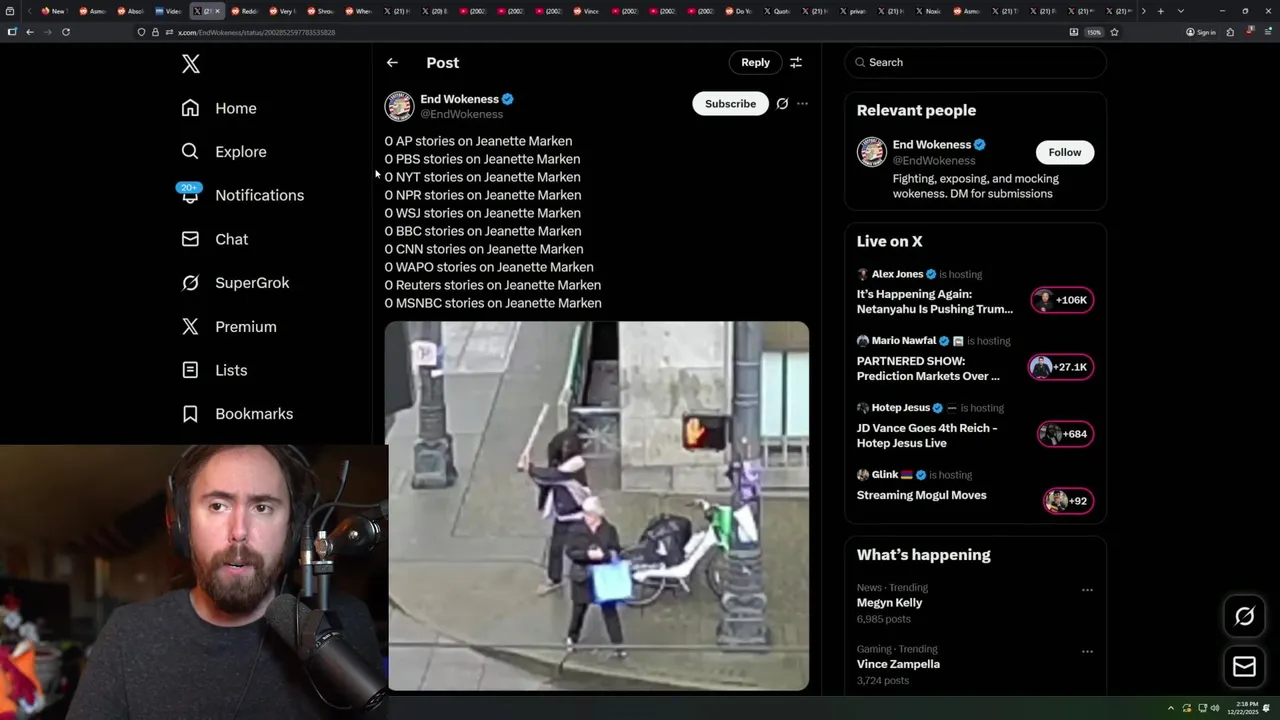The width and height of the screenshot is (1280, 720).
Task: Open Notifications with the 20+ badge
Action: pyautogui.click(x=242, y=195)
